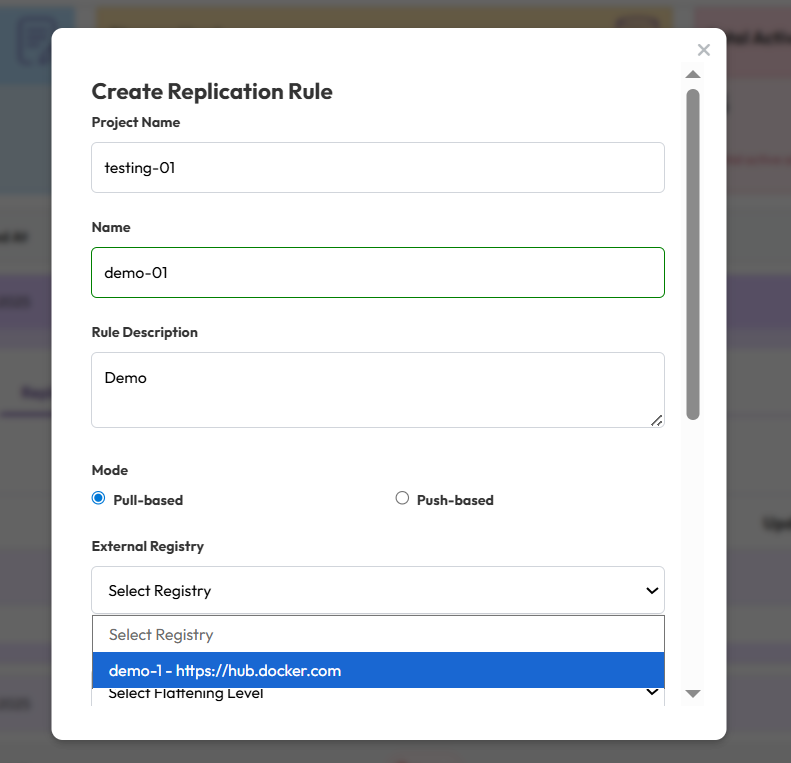The width and height of the screenshot is (791, 763).
Task: Focus the Name field containing demo-01
Action: (x=377, y=272)
